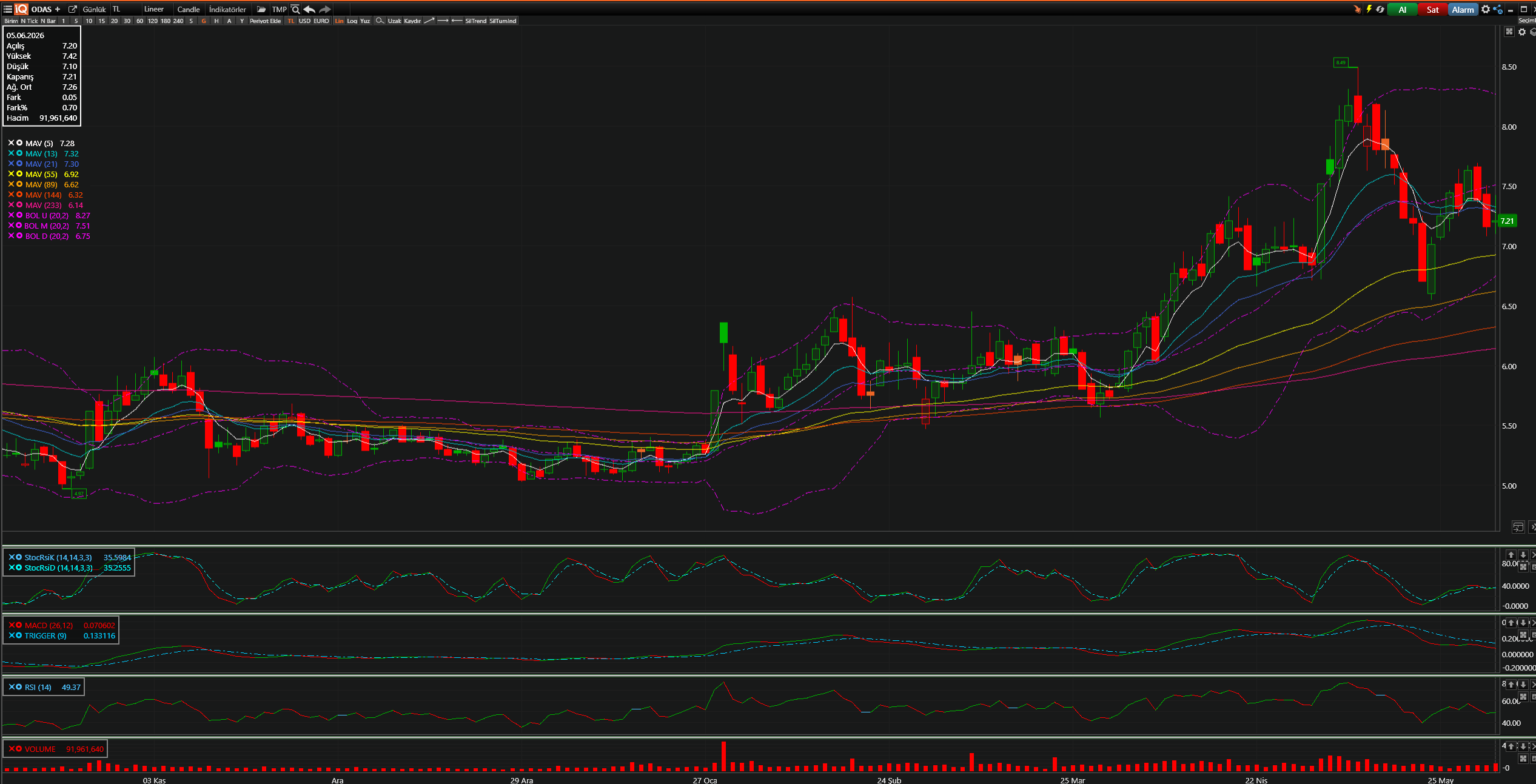Viewport: 1536px width, 784px height.
Task: Click Periyot Ekle button
Action: (266, 21)
